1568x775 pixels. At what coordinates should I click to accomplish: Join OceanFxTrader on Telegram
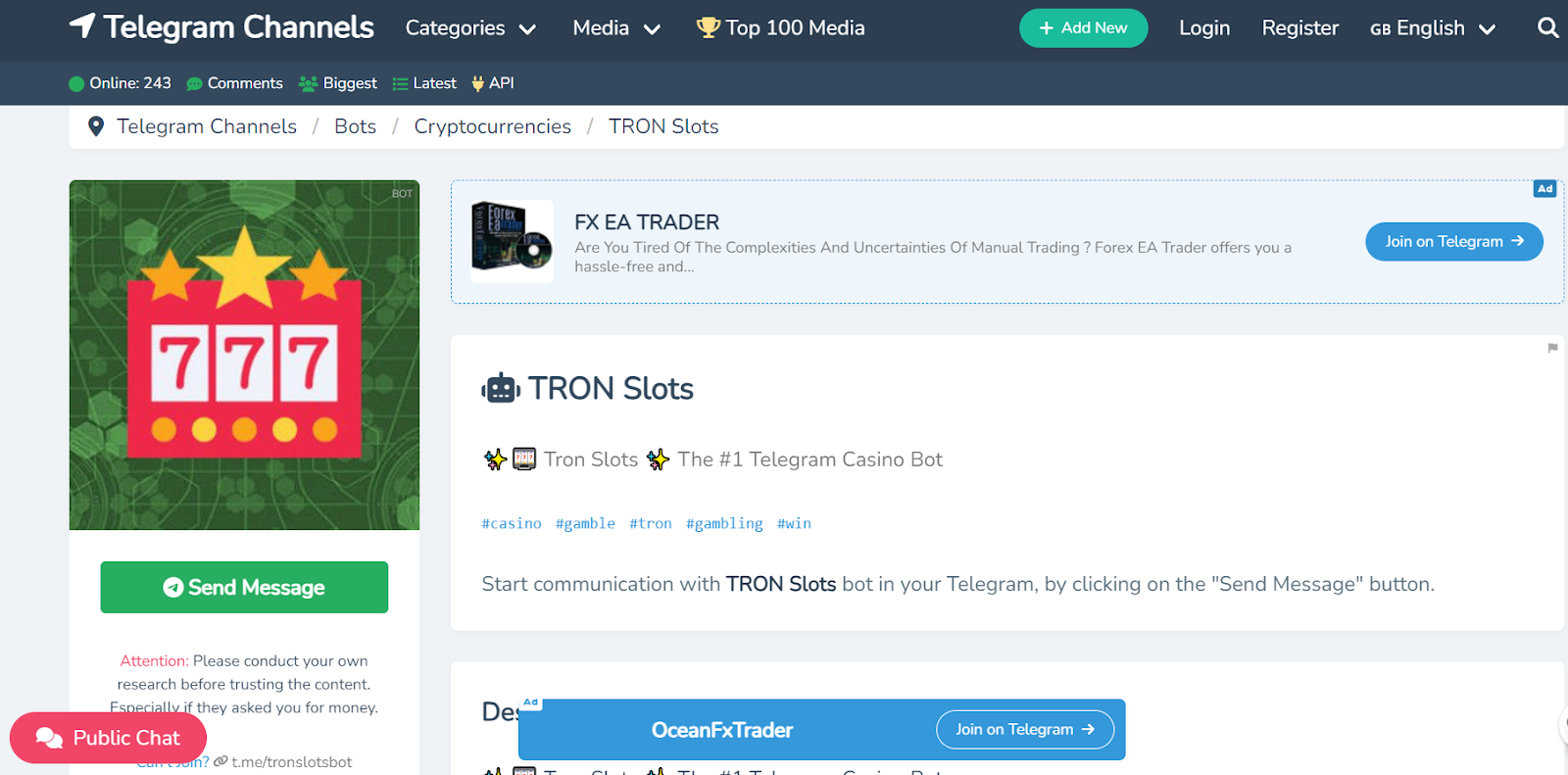(x=1025, y=729)
